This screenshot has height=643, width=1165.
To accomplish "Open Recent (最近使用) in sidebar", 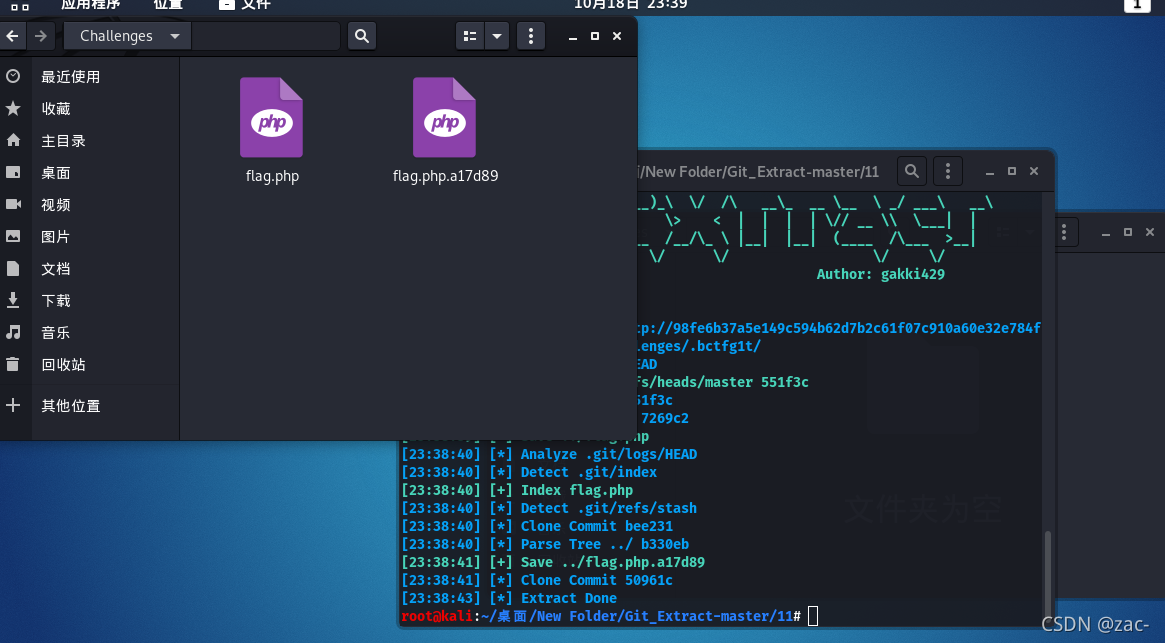I will coord(71,77).
